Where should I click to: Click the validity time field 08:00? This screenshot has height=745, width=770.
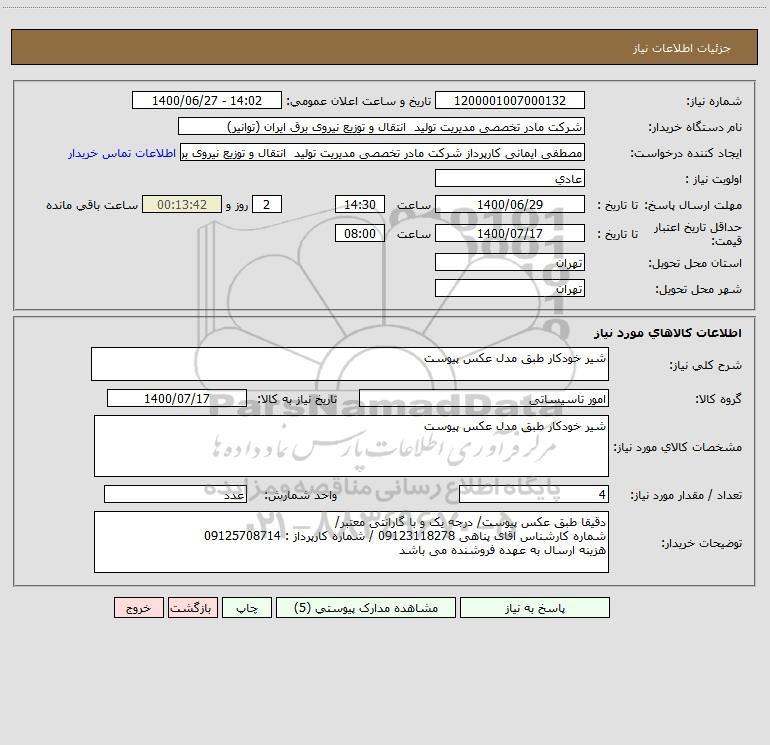coord(359,233)
